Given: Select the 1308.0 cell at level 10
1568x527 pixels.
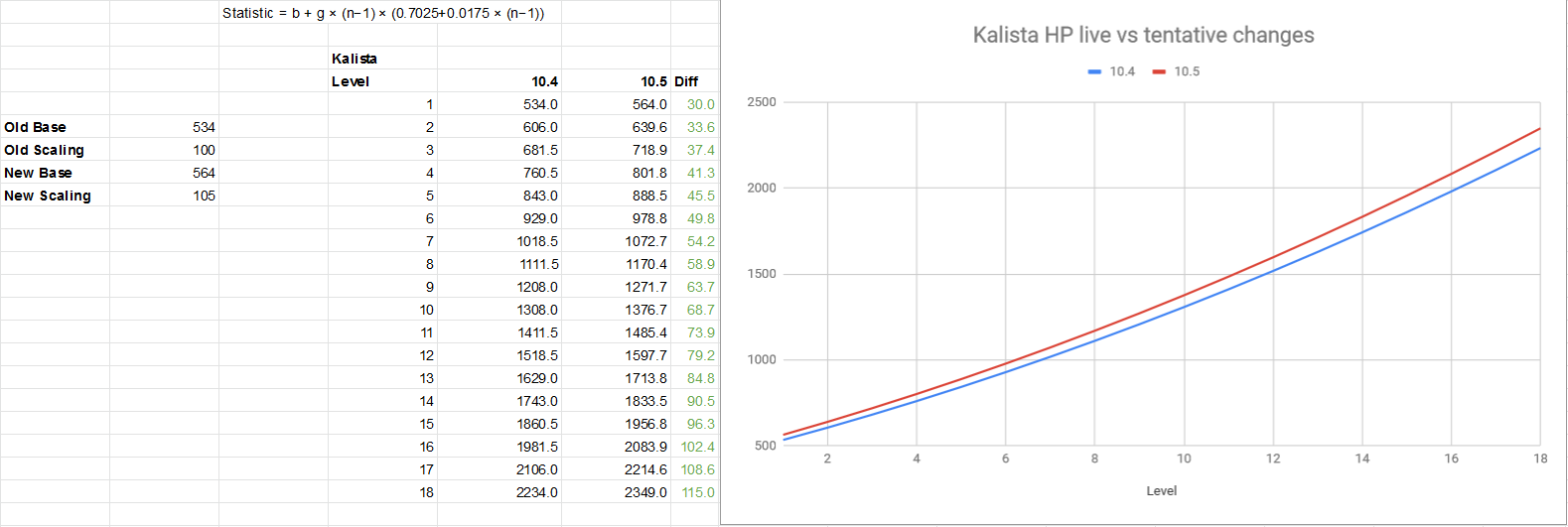Looking at the screenshot, I should 499,310.
